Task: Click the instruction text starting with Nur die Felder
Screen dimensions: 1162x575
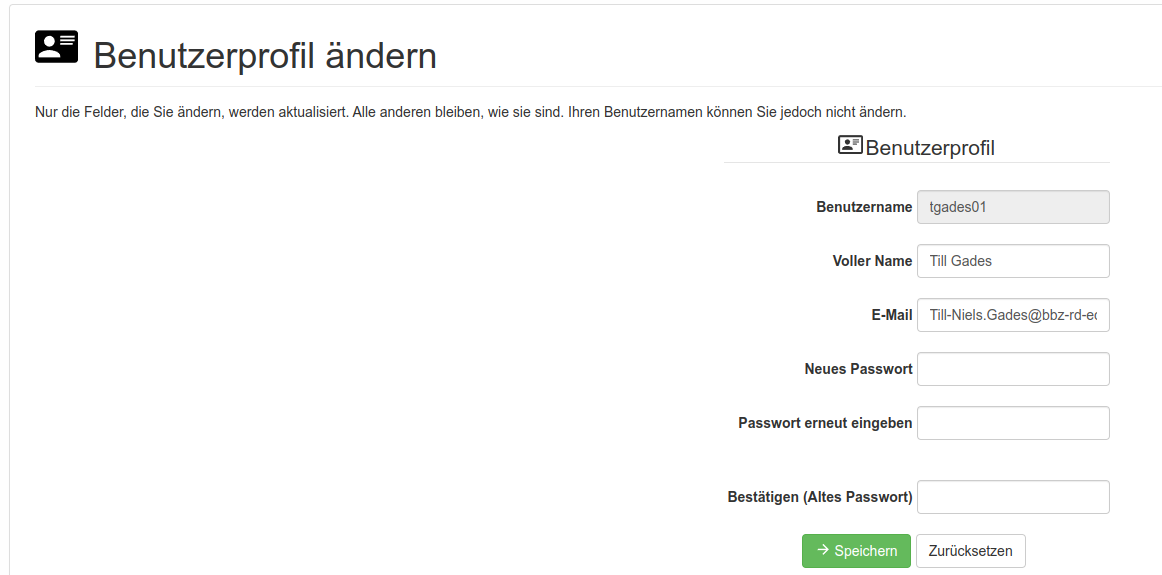Action: point(470,111)
